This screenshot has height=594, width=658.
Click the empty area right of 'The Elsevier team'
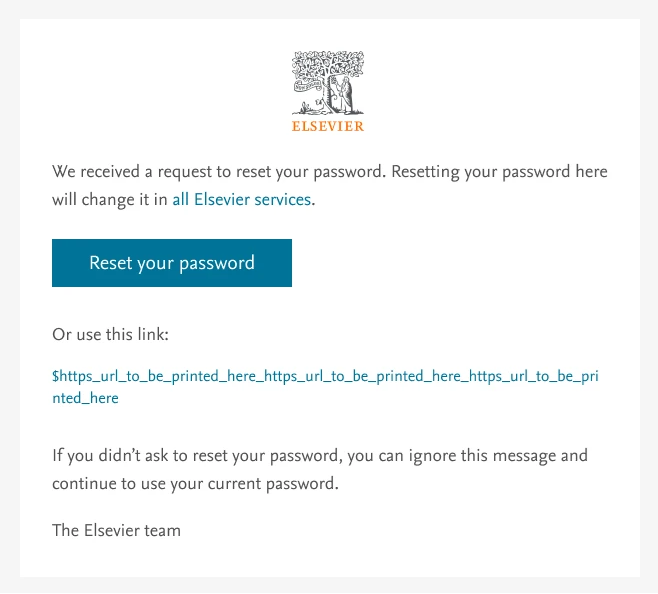[x=400, y=530]
